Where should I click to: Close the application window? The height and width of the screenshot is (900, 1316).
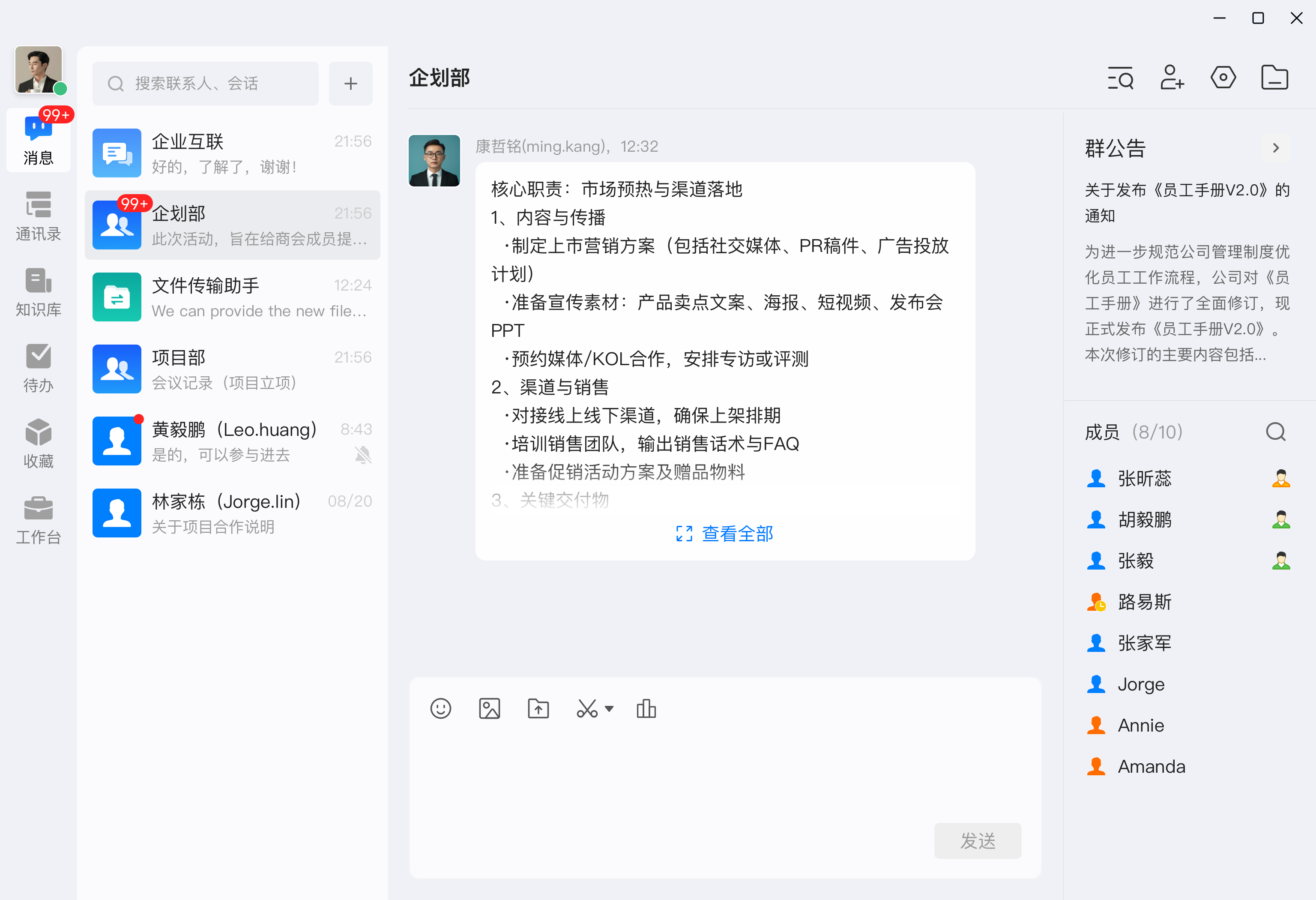coord(1296,18)
